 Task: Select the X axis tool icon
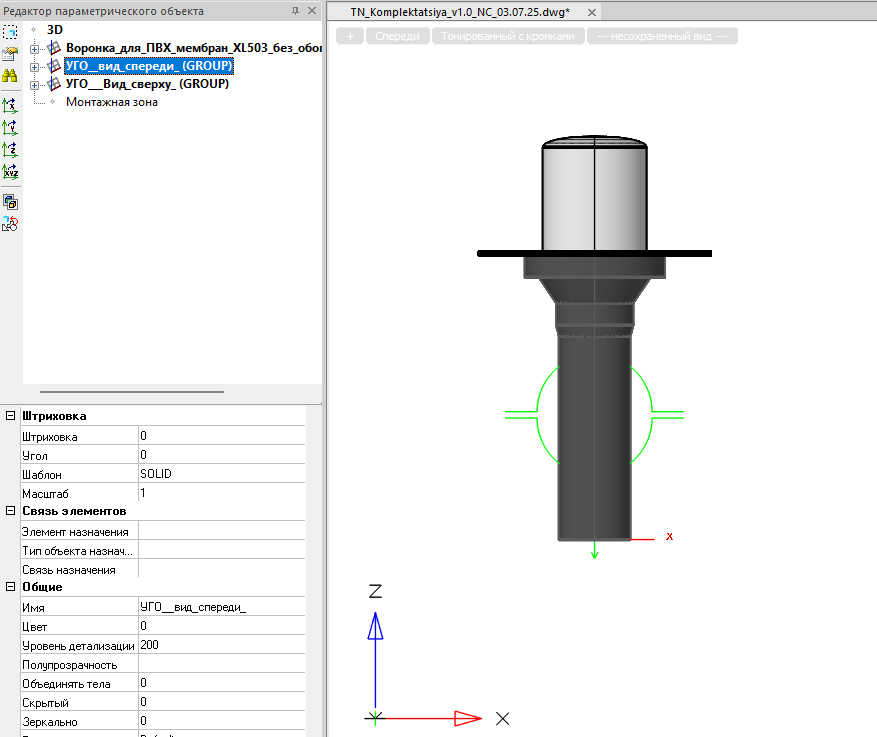point(10,105)
